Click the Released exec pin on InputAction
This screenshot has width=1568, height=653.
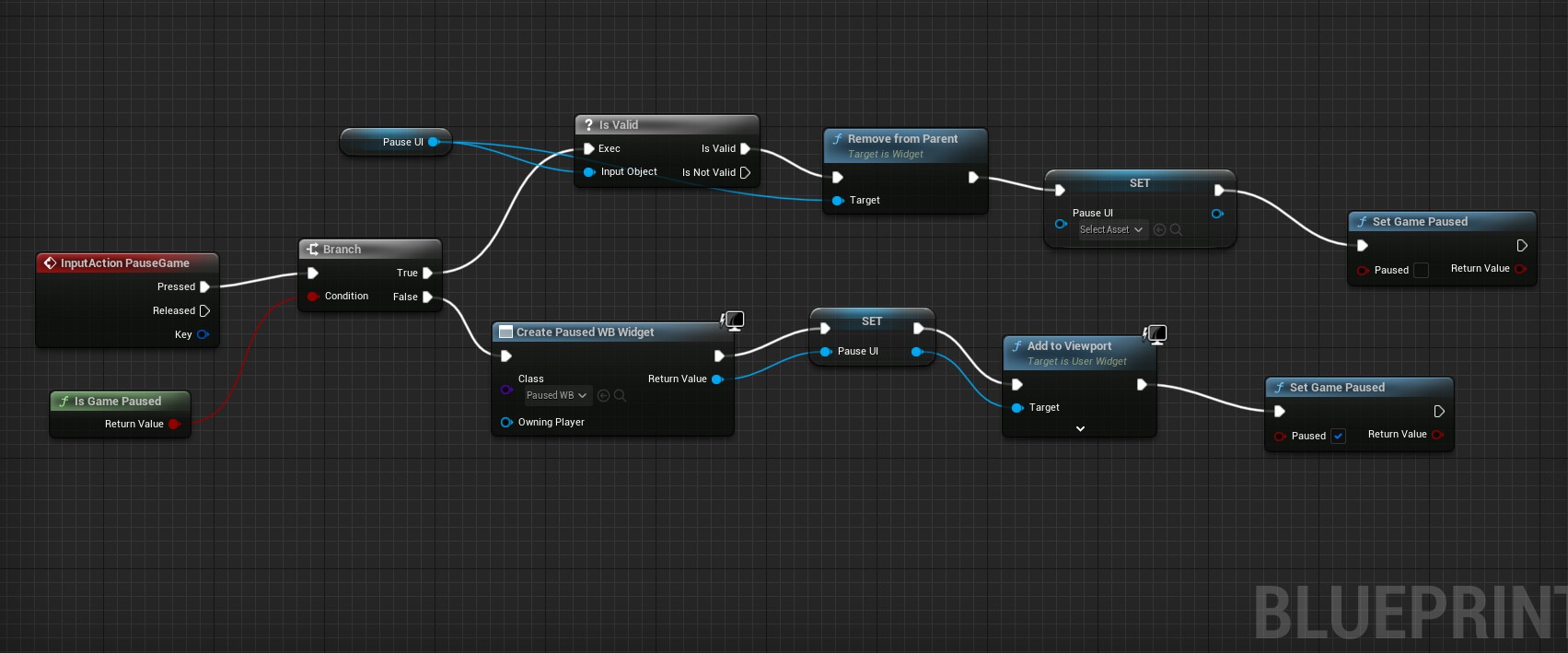204,310
